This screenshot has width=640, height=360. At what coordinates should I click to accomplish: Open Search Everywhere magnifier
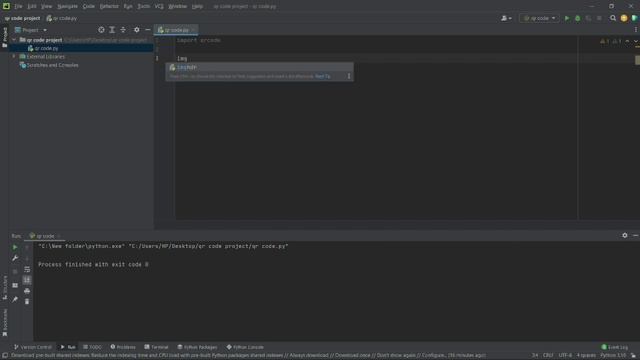[x=613, y=18]
